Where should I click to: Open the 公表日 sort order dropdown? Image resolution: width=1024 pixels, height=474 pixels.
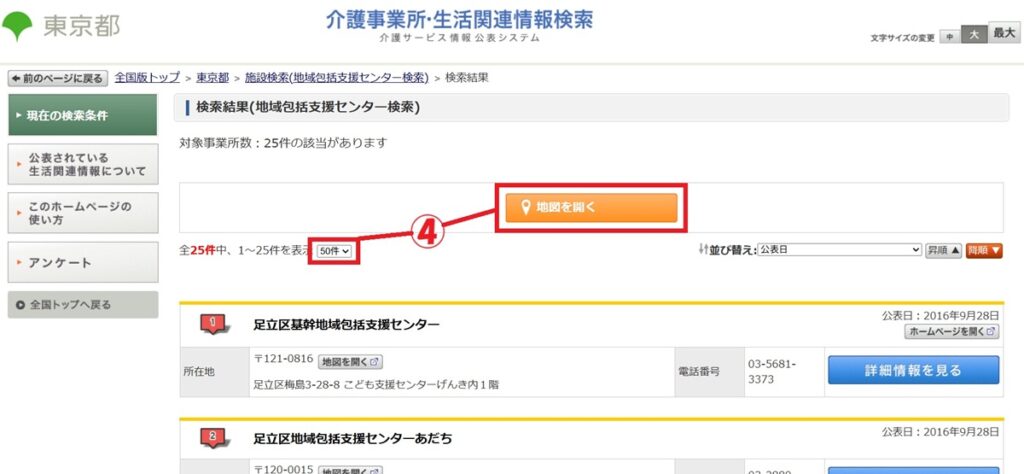pyautogui.click(x=839, y=250)
